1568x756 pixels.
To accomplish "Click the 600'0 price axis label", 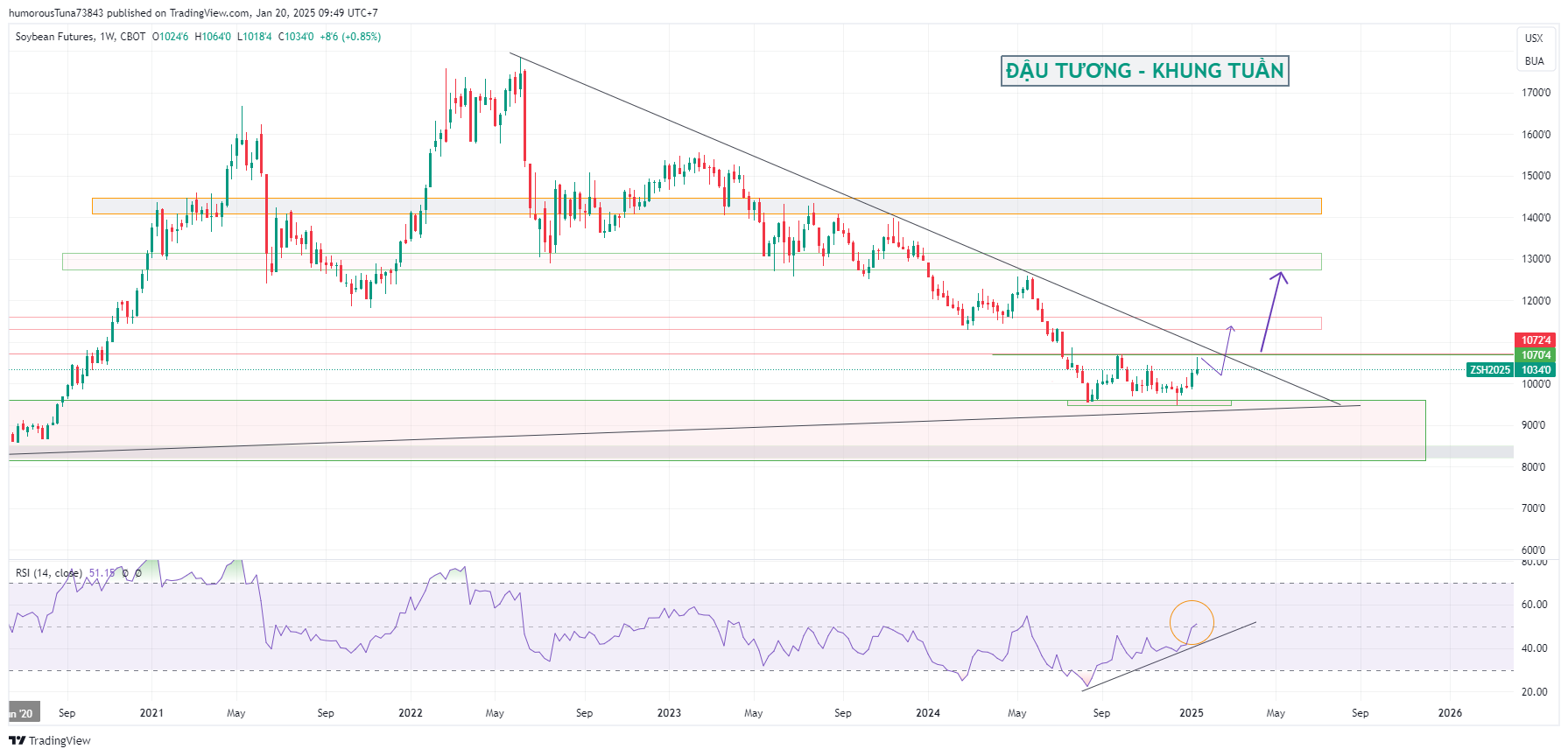I will click(x=1534, y=550).
